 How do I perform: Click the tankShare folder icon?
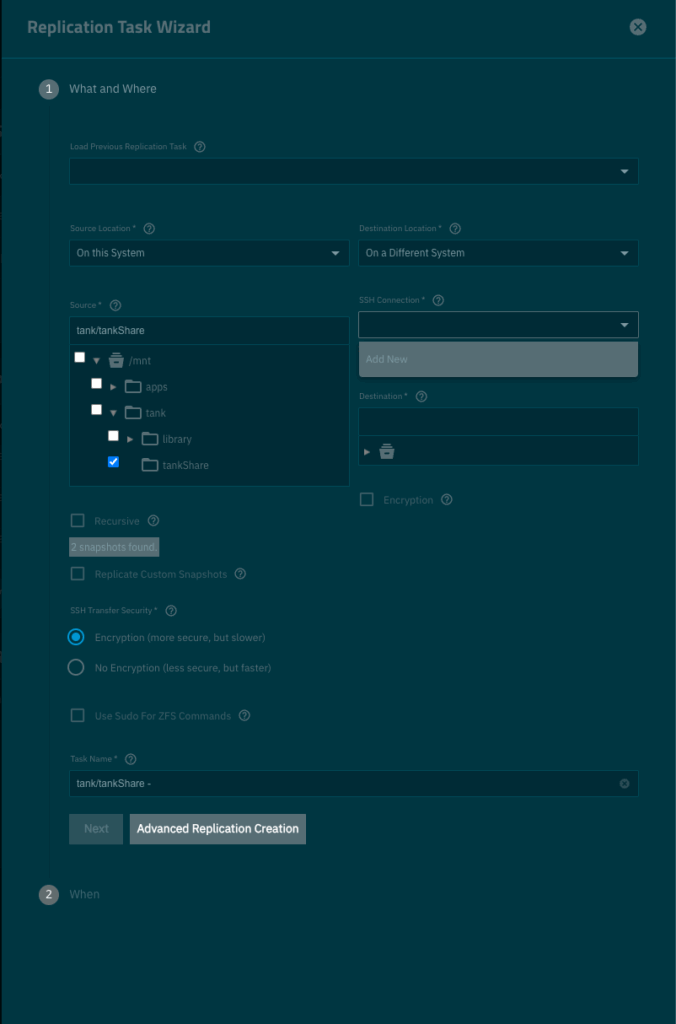pos(150,465)
